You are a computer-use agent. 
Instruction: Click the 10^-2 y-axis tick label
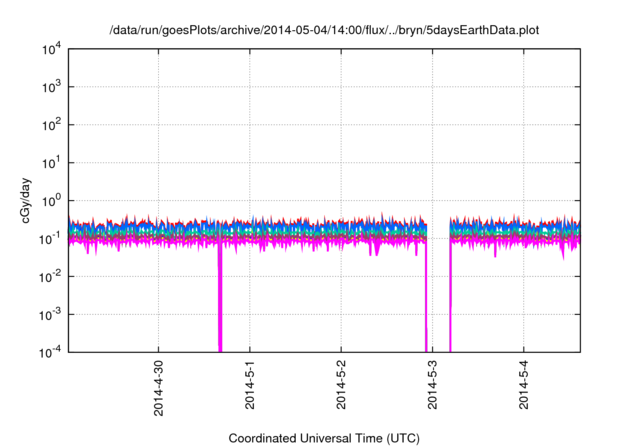(50, 277)
